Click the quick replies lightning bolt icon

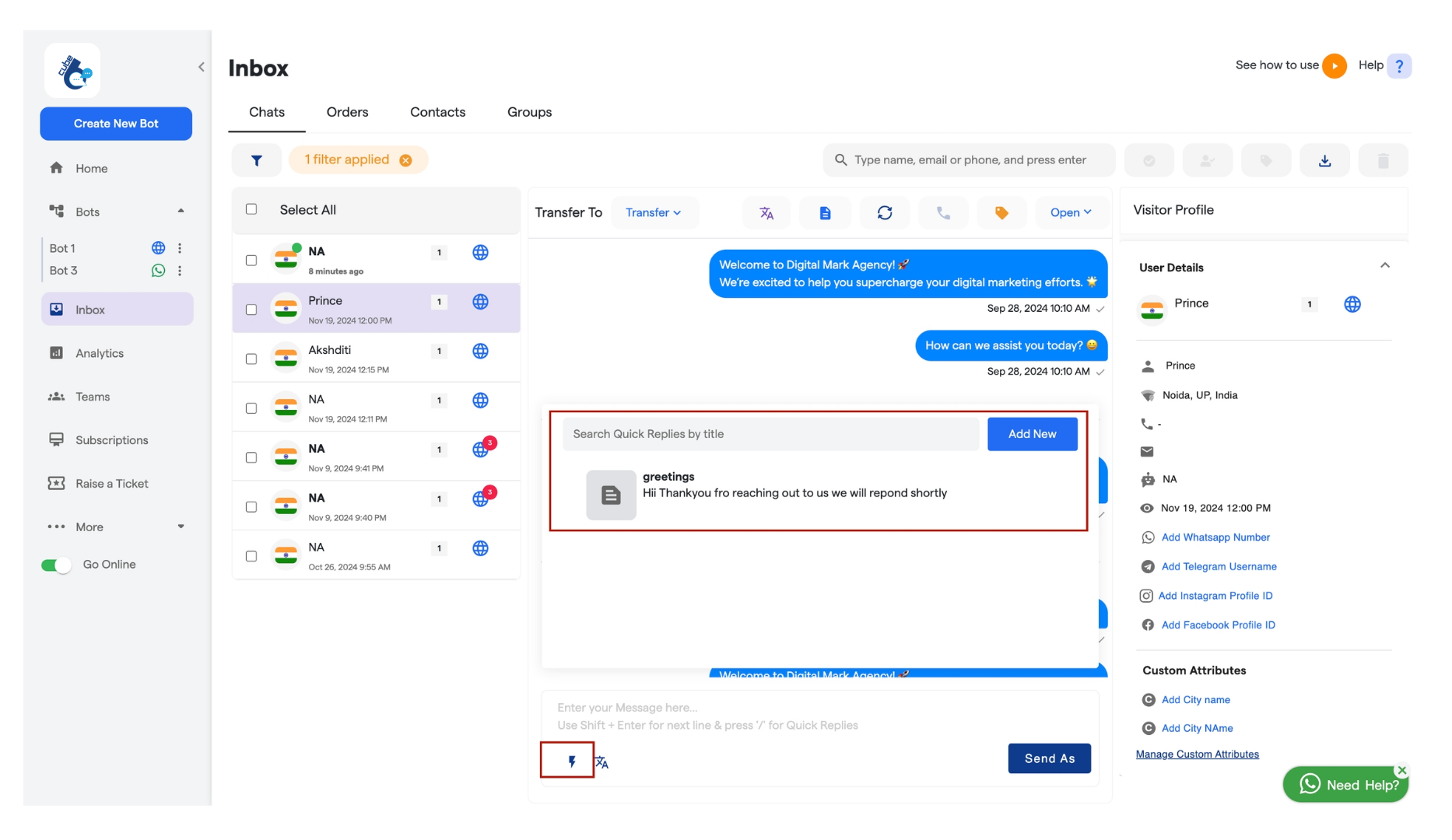click(572, 761)
